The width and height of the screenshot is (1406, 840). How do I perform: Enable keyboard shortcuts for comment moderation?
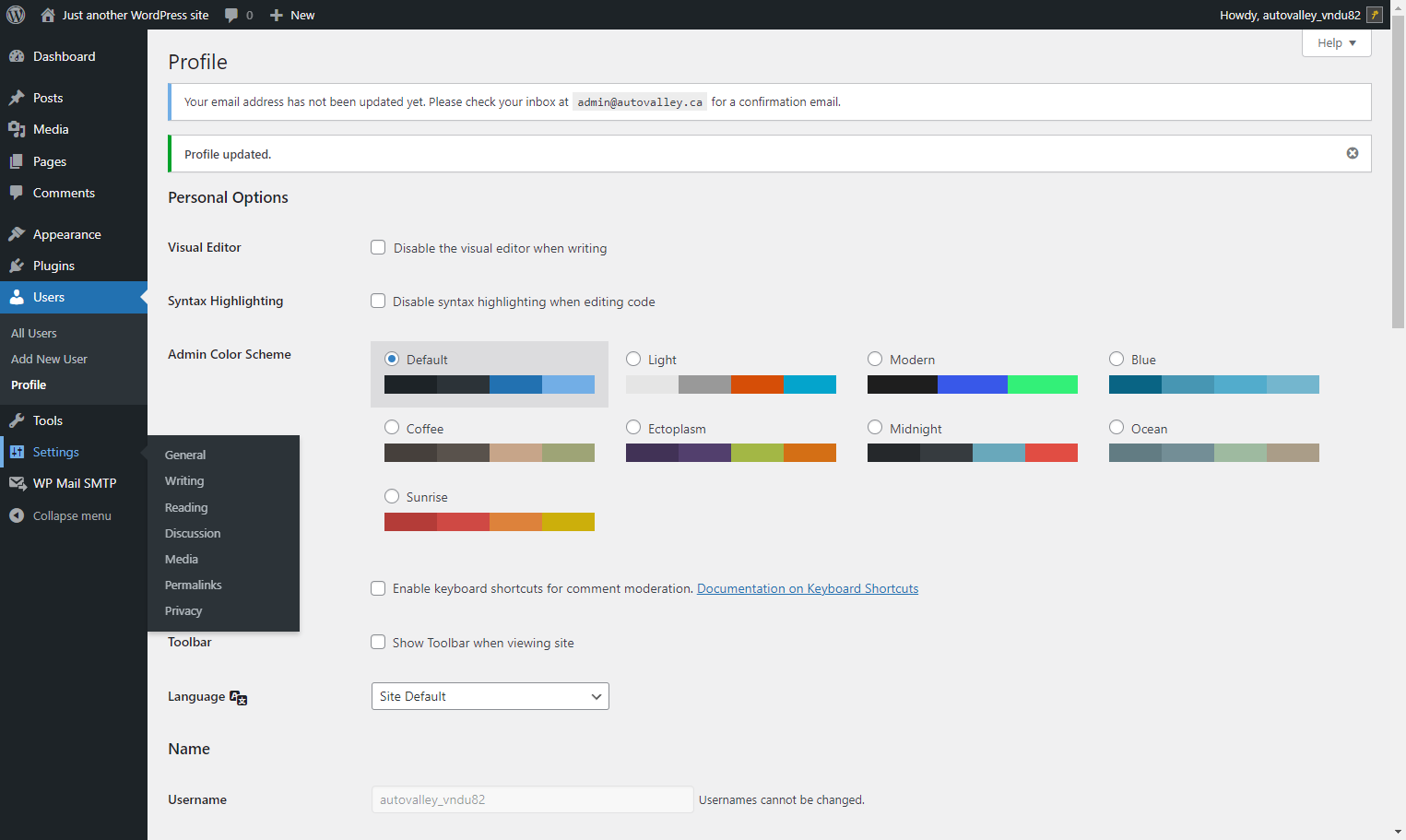pyautogui.click(x=378, y=588)
